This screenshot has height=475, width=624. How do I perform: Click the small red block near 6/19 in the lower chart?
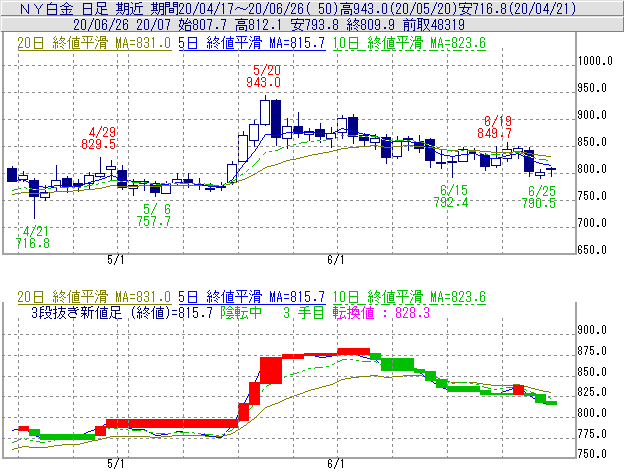click(519, 389)
